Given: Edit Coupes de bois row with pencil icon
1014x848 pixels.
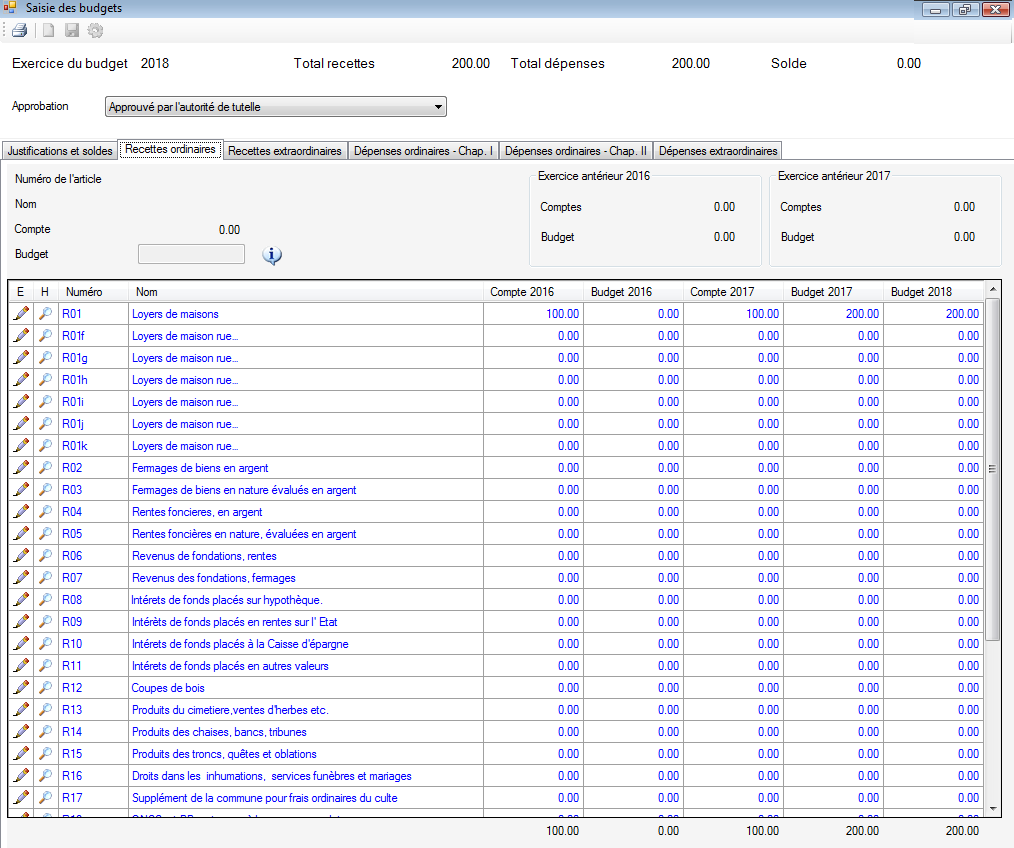Looking at the screenshot, I should click(21, 688).
